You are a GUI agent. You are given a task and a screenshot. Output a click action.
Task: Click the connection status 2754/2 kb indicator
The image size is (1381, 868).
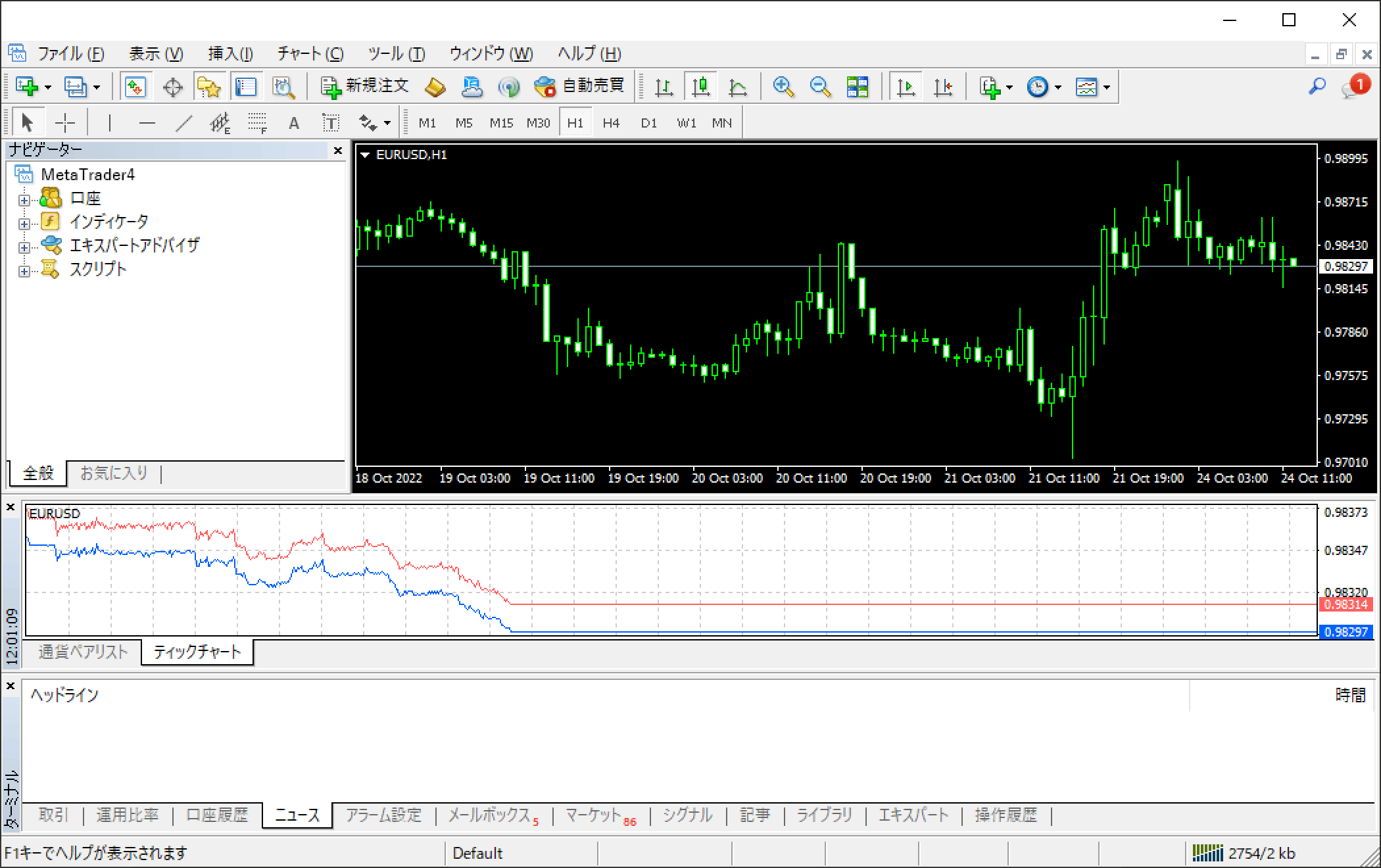(1244, 853)
